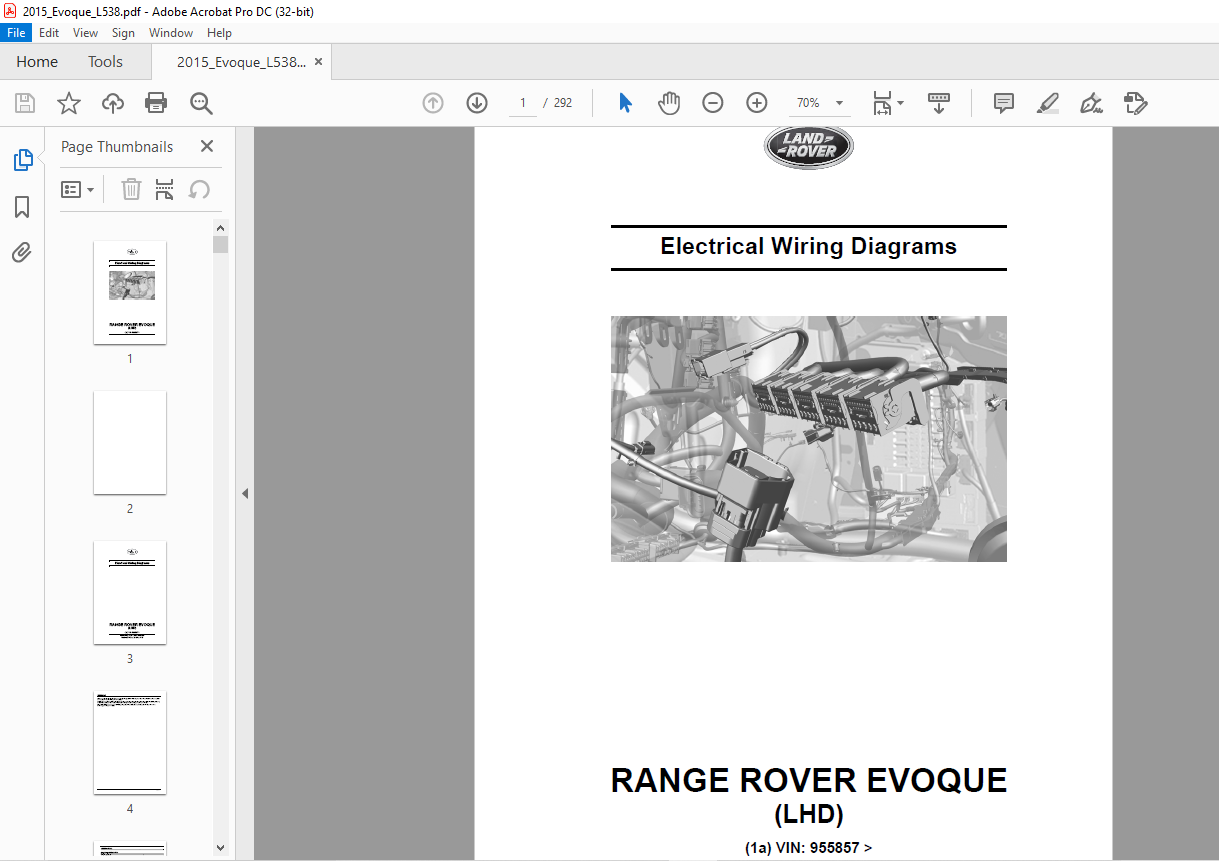Zoom in with the plus button
Image resolution: width=1219 pixels, height=861 pixels.
tap(757, 103)
